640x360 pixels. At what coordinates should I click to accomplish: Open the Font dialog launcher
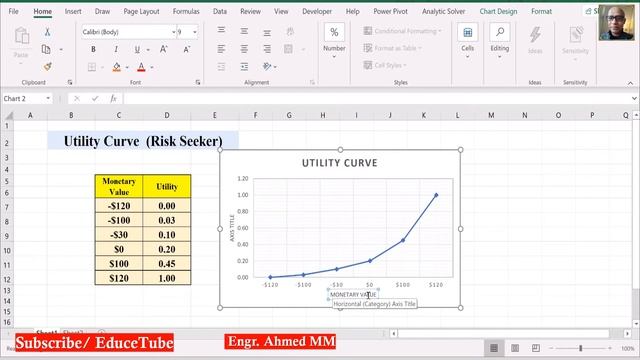coord(198,82)
